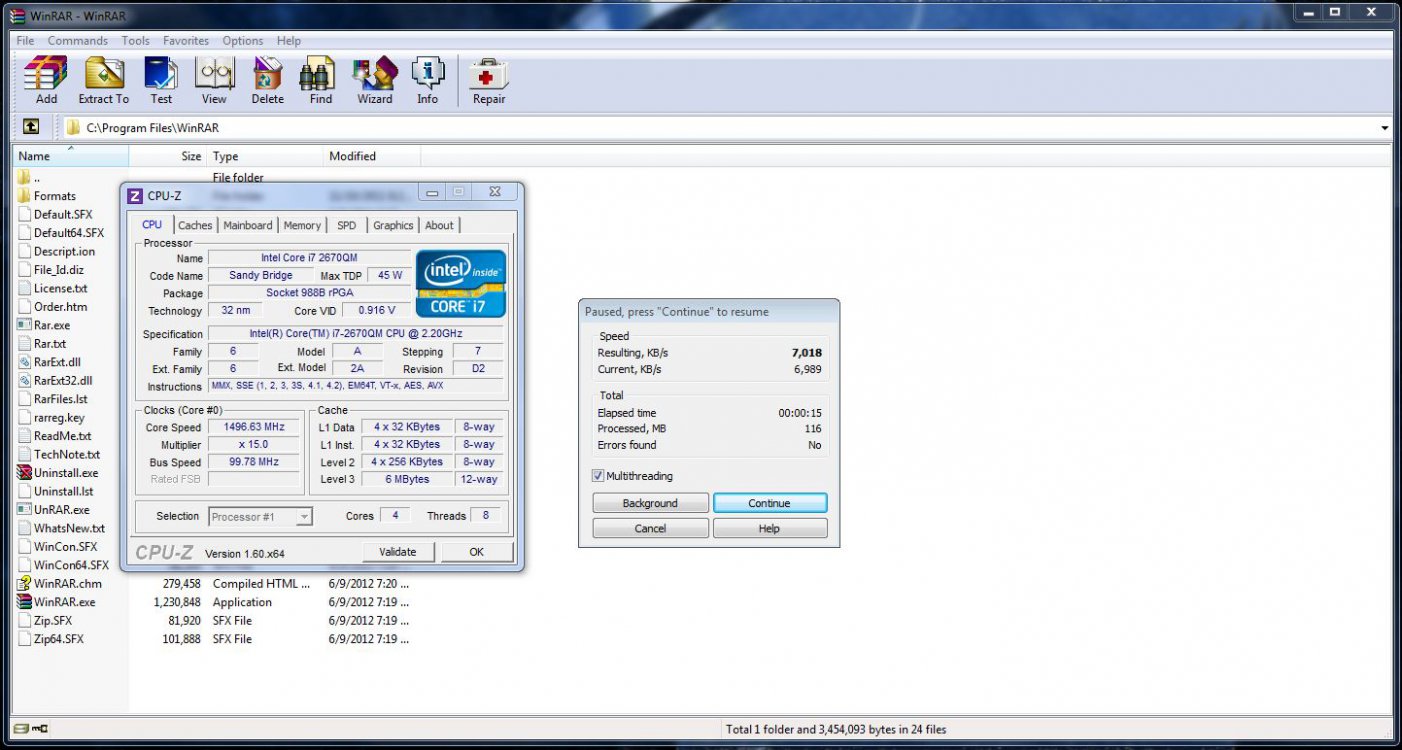Select the TechNote.txt file
Screen dimensions: 1402x750
pyautogui.click(x=67, y=454)
